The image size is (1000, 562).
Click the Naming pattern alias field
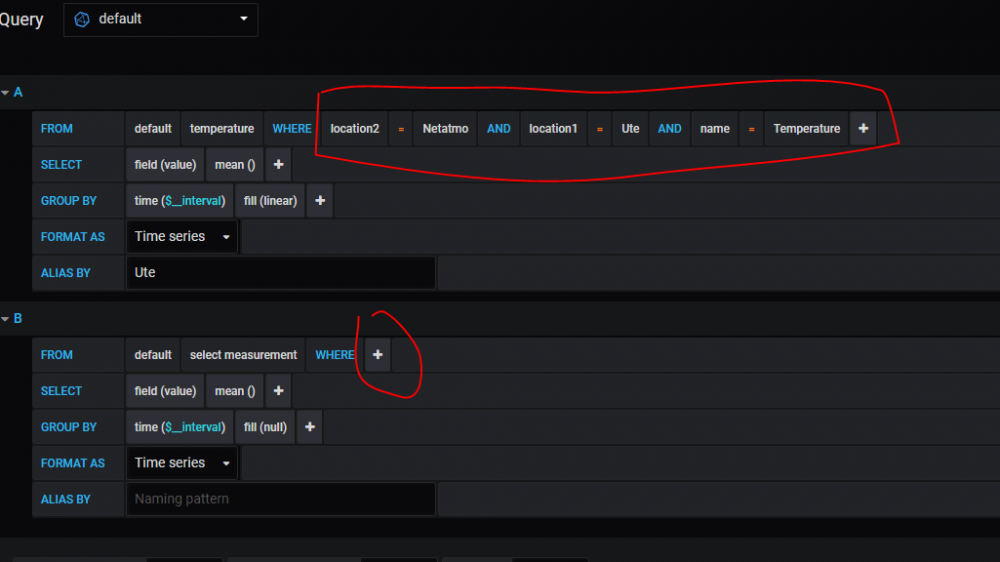[x=280, y=499]
